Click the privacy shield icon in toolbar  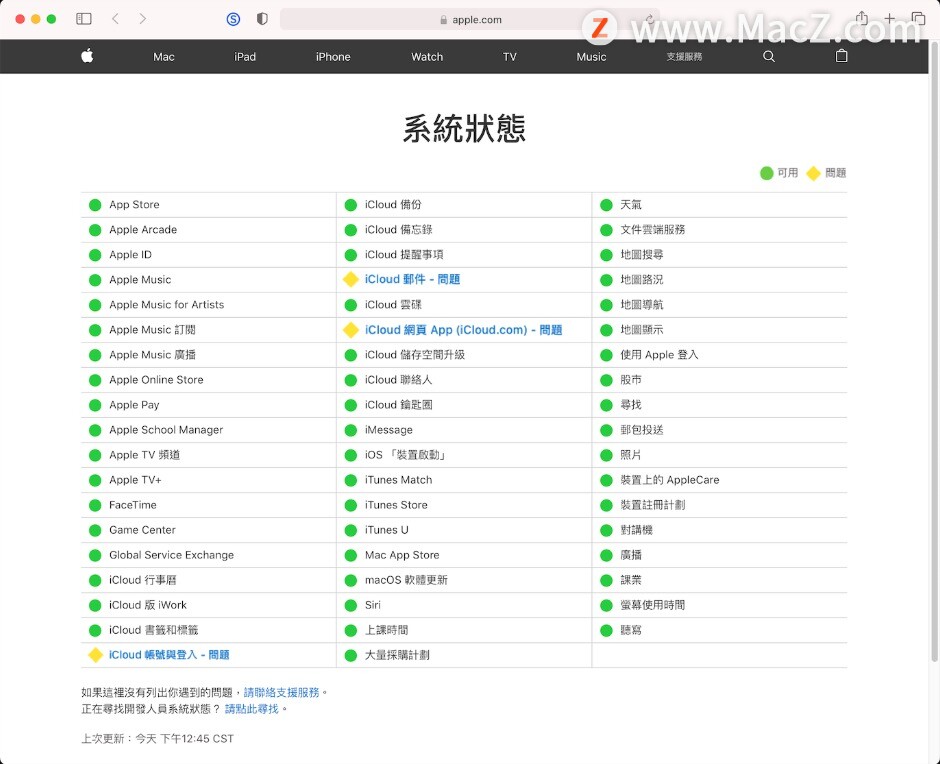tap(262, 18)
